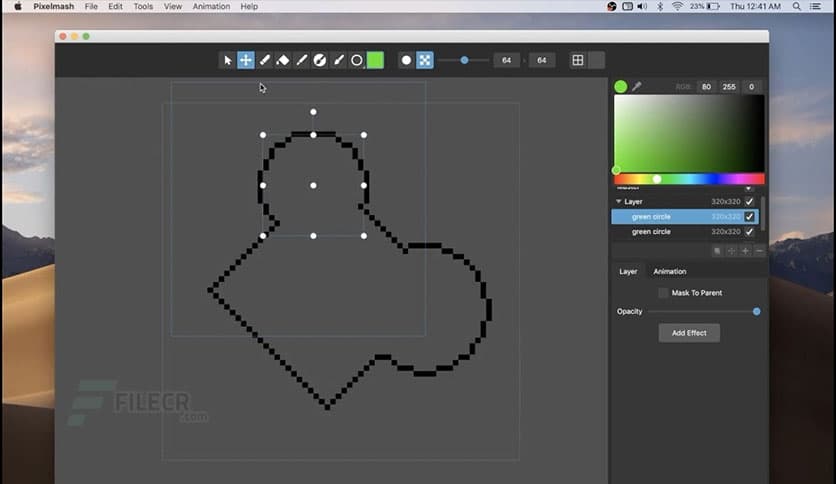
Task: Collapse the Layer group disclosure triangle
Action: [618, 201]
